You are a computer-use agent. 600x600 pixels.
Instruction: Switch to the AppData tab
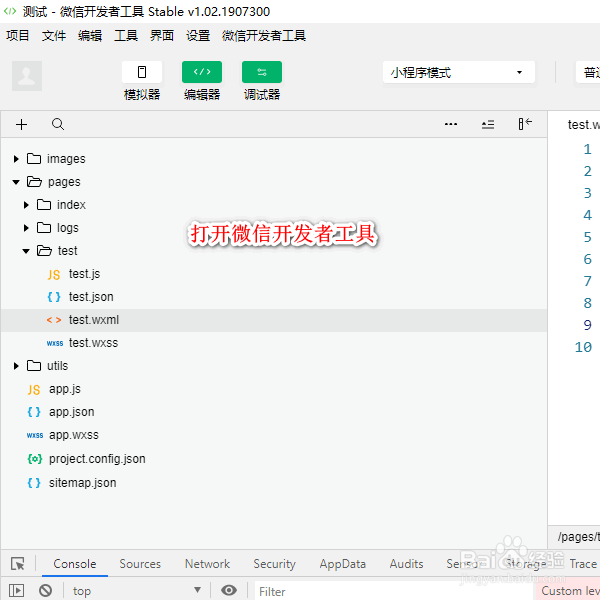point(342,564)
